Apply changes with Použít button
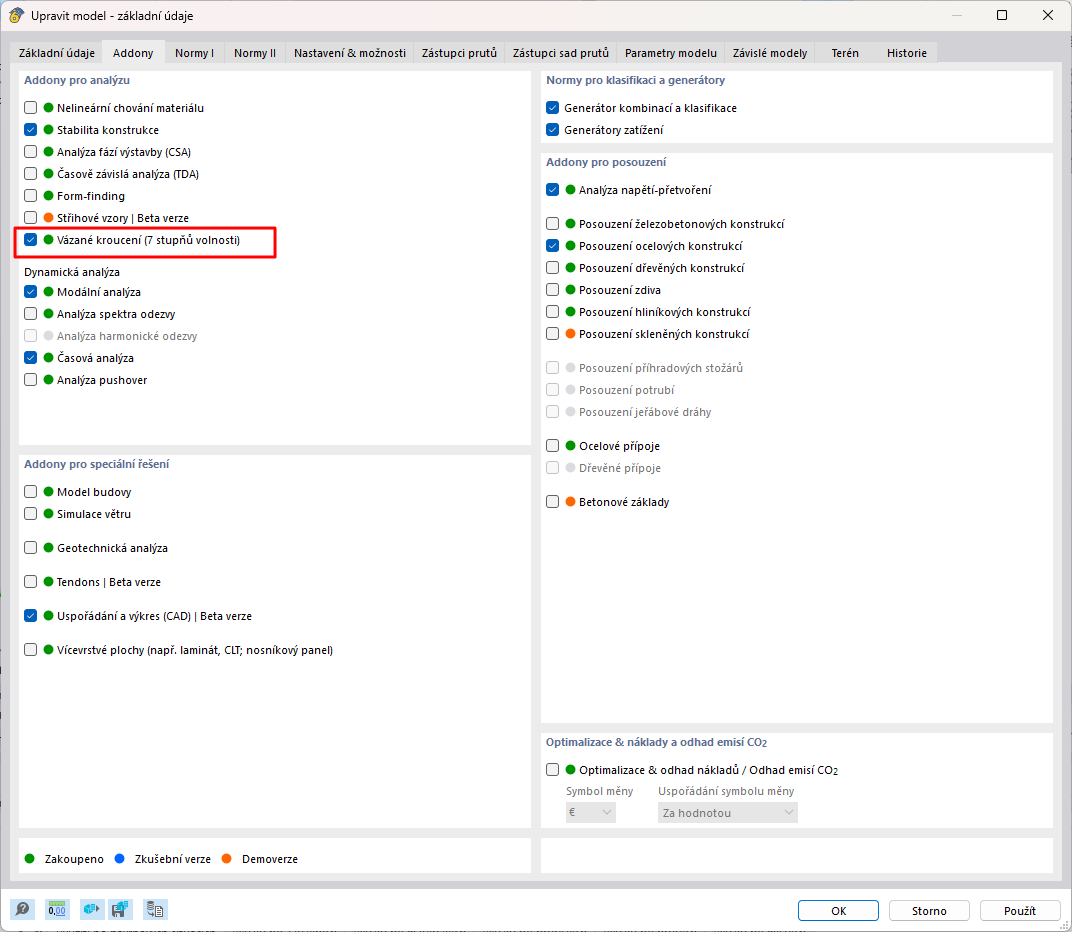The image size is (1072, 932). [1020, 910]
